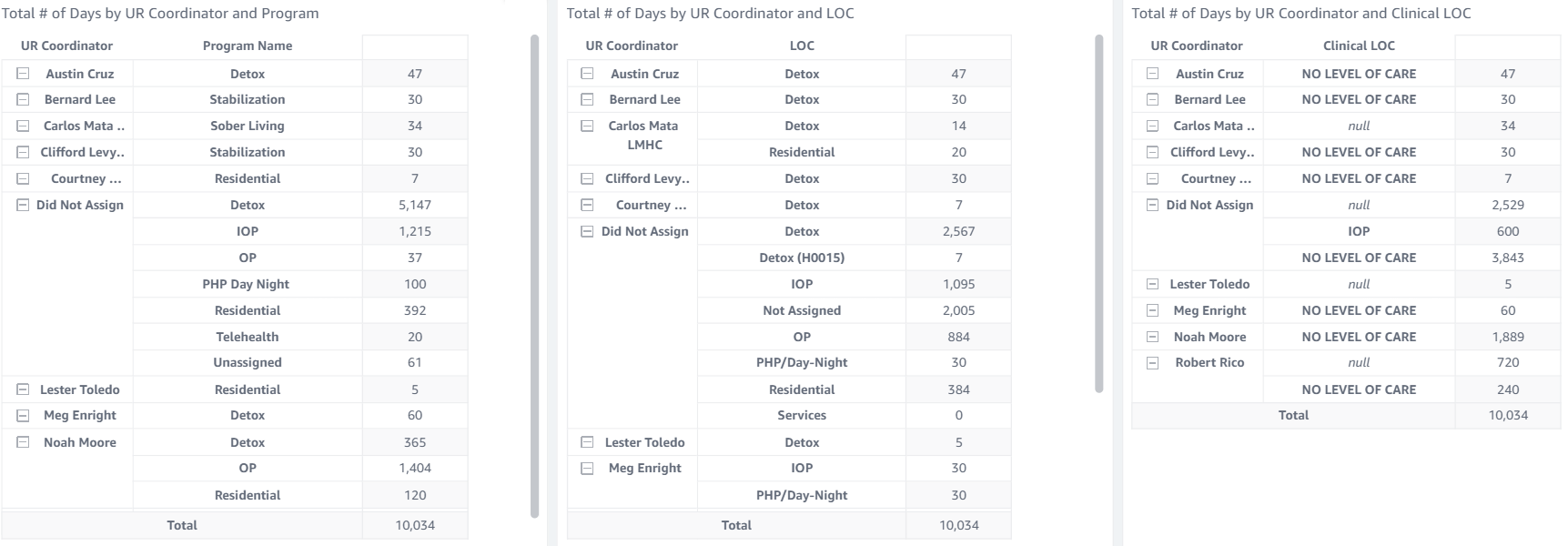Click LOC column header in middle table
1568x546 pixels.
click(802, 45)
